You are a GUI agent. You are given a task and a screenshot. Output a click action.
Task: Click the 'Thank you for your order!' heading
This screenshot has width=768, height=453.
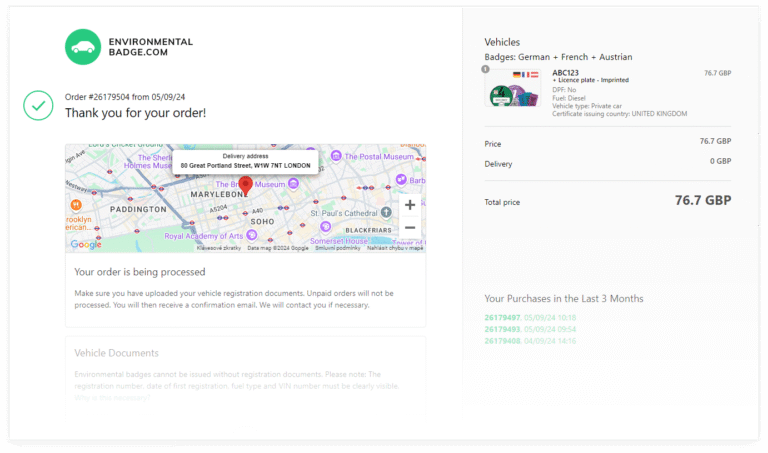tap(136, 113)
